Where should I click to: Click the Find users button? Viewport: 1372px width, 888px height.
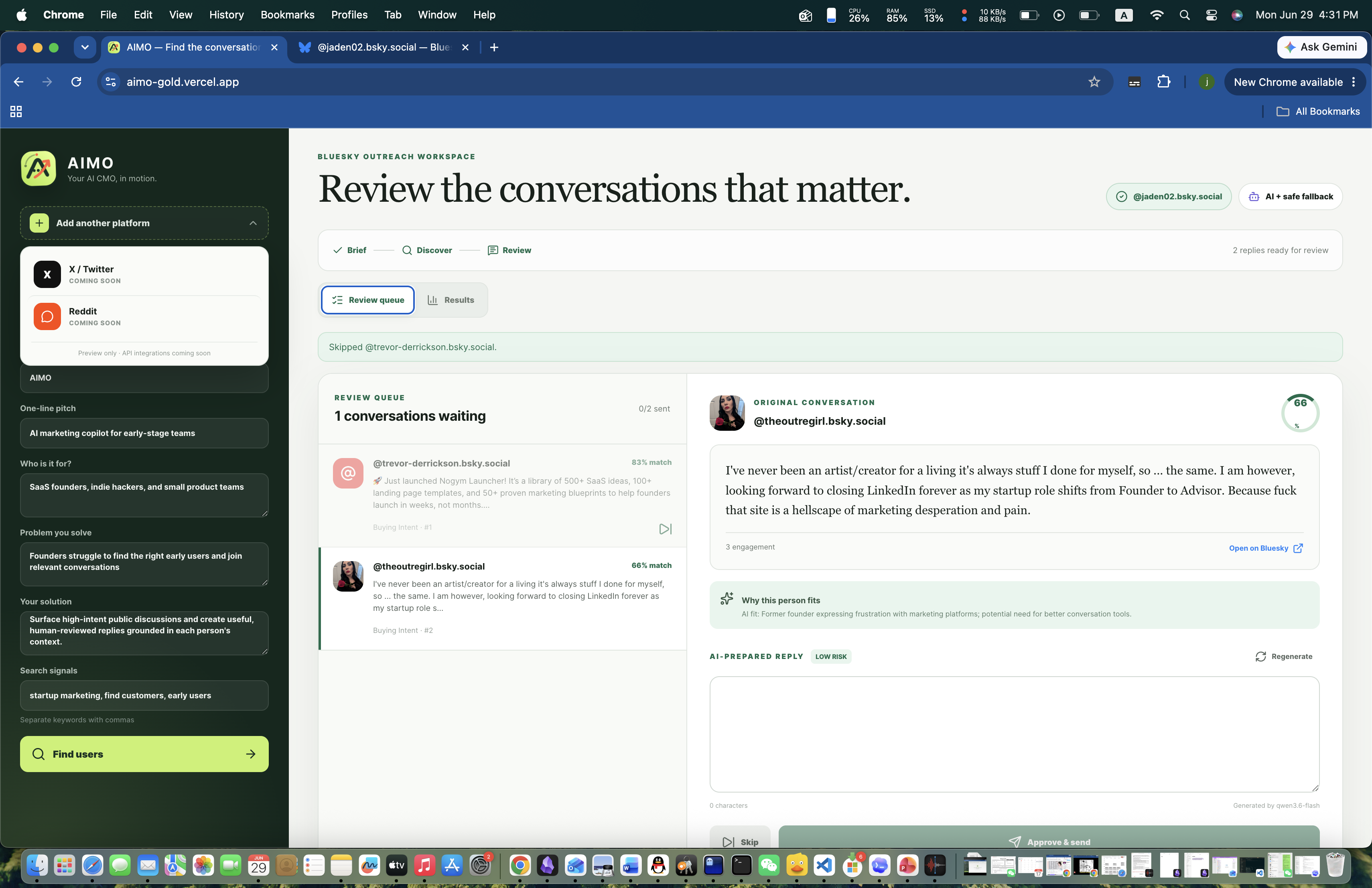click(144, 754)
